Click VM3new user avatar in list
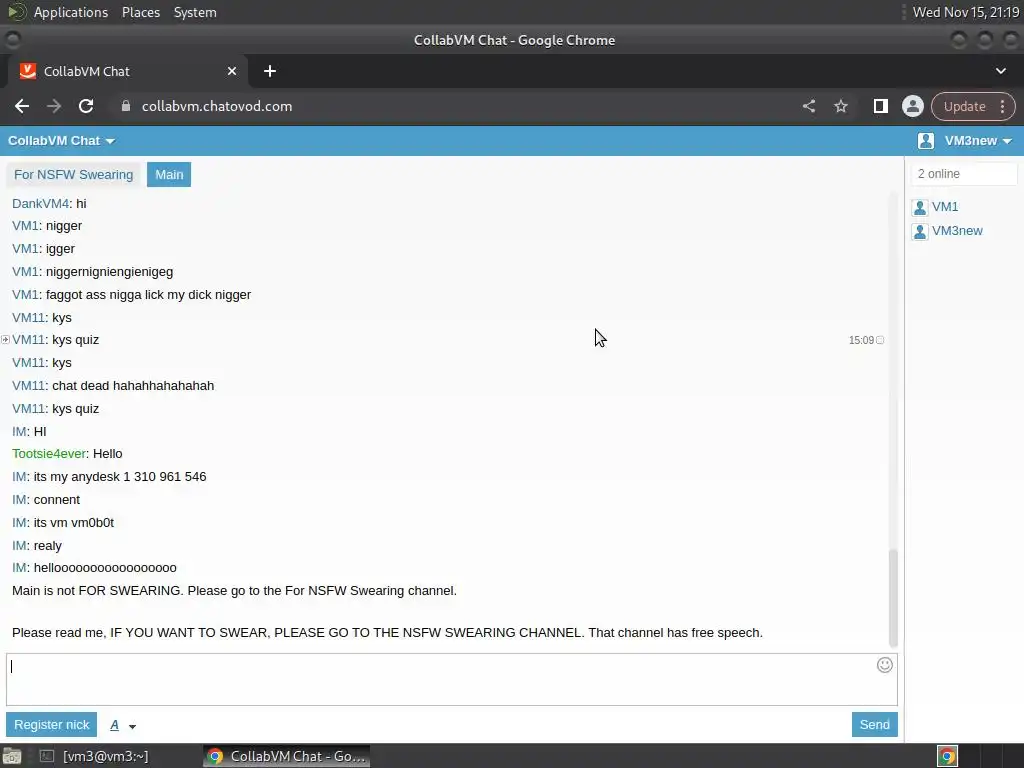 920,232
